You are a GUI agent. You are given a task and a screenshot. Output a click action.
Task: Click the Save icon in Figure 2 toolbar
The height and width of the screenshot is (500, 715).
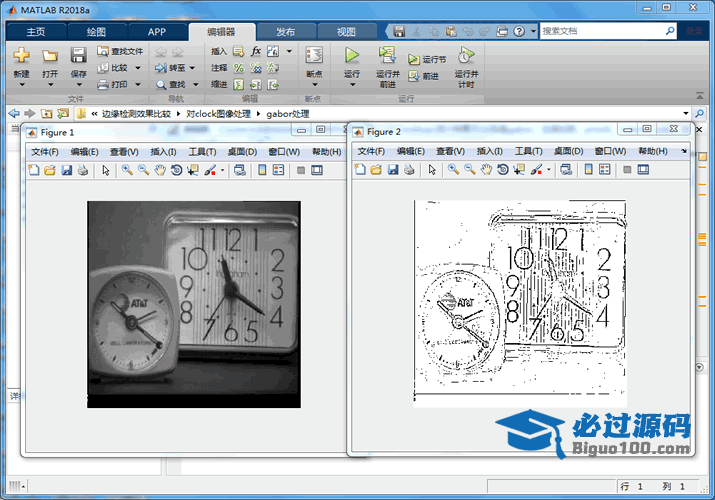pyautogui.click(x=393, y=170)
